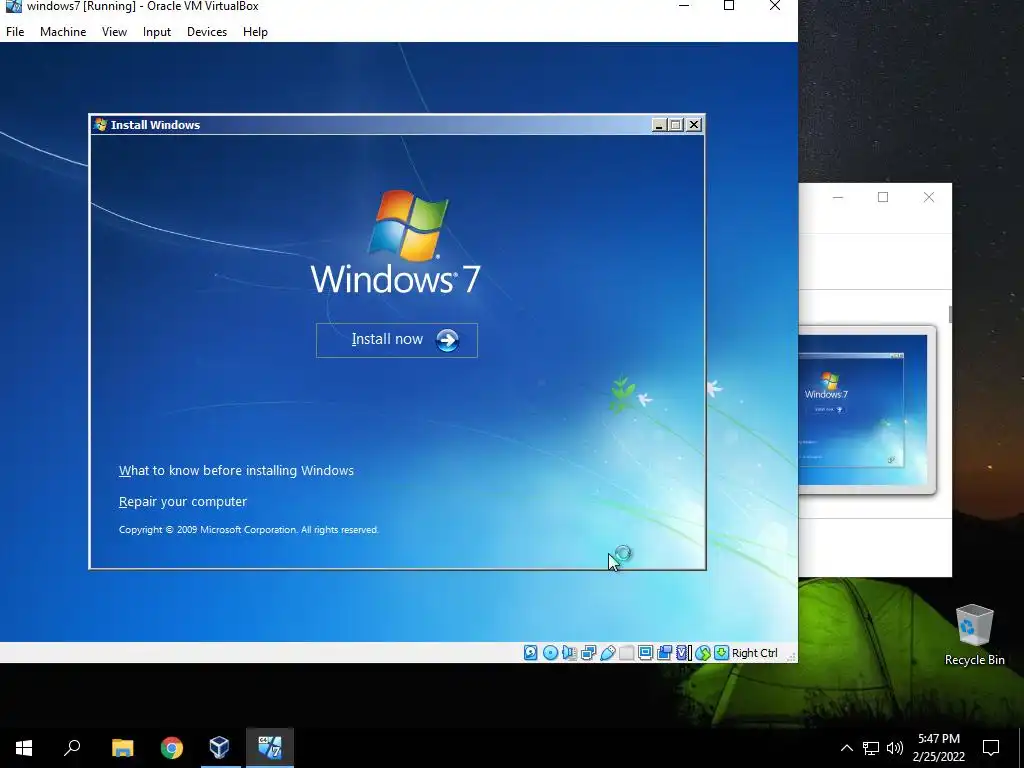Screen dimensions: 1024x768
Task: Click the VirtualBox status bar resize grip
Action: click(792, 656)
